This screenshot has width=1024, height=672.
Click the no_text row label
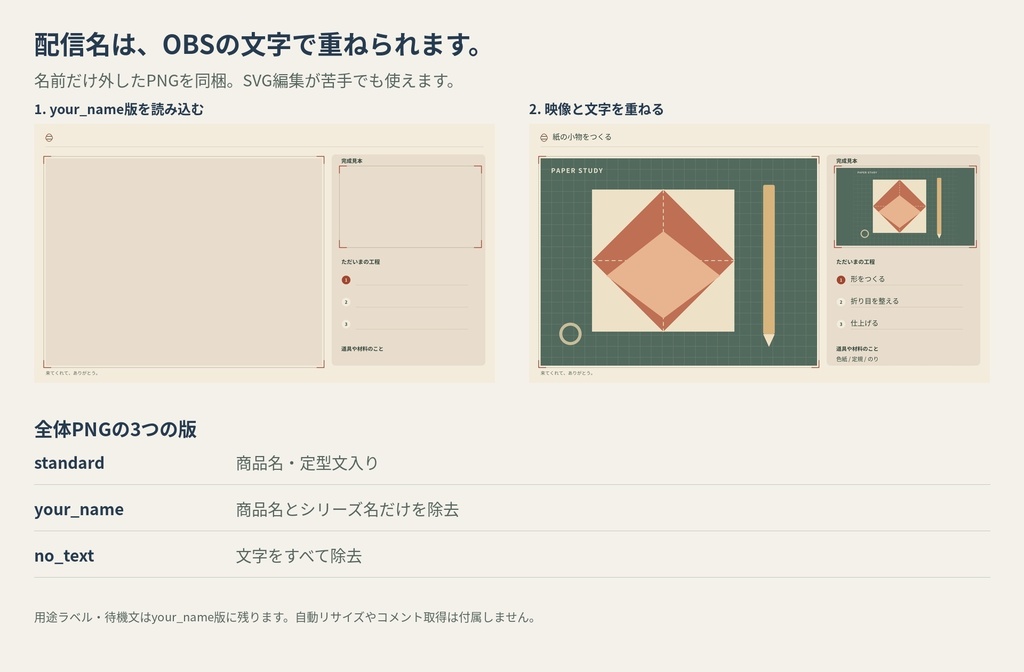click(64, 556)
